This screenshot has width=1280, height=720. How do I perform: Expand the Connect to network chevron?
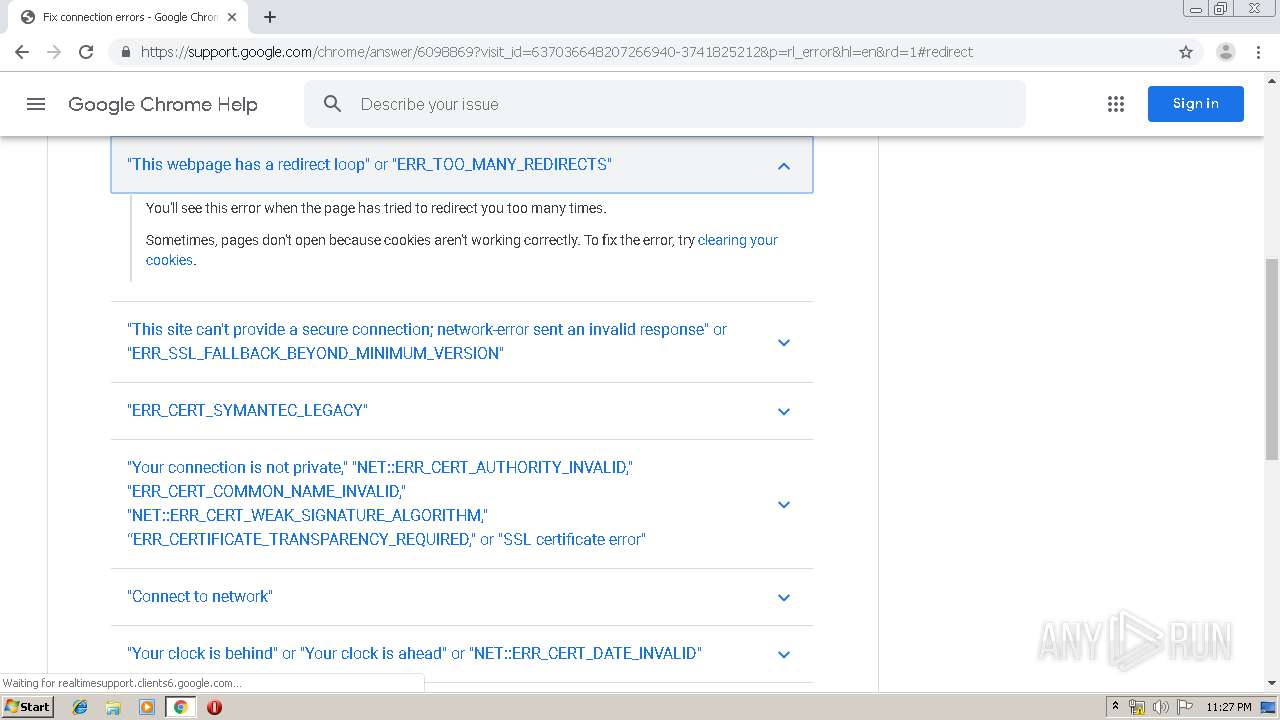(784, 597)
